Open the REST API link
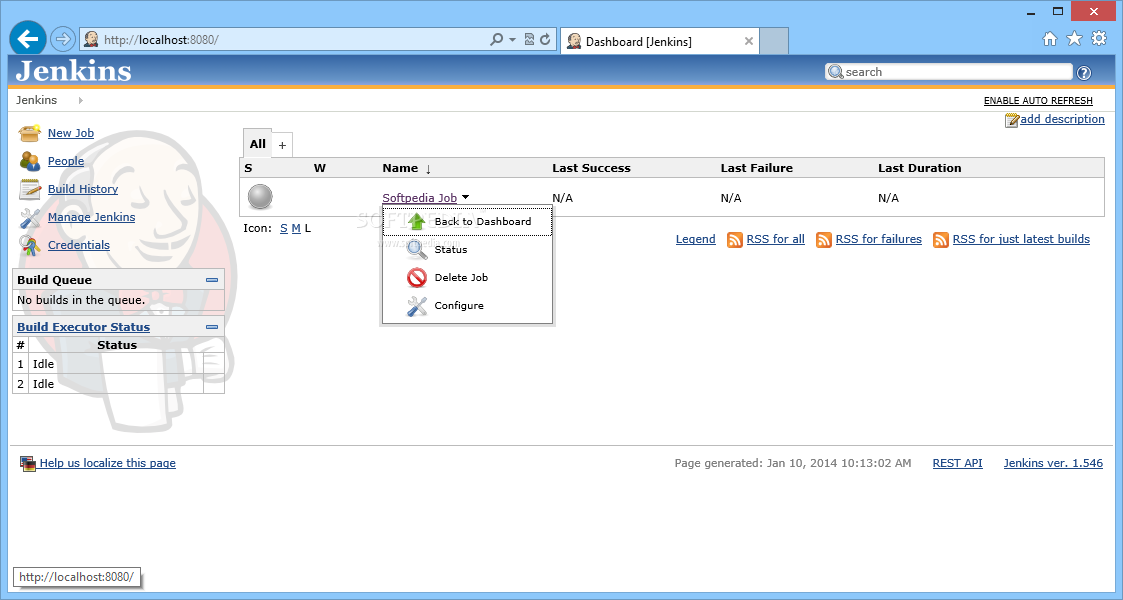 click(958, 463)
